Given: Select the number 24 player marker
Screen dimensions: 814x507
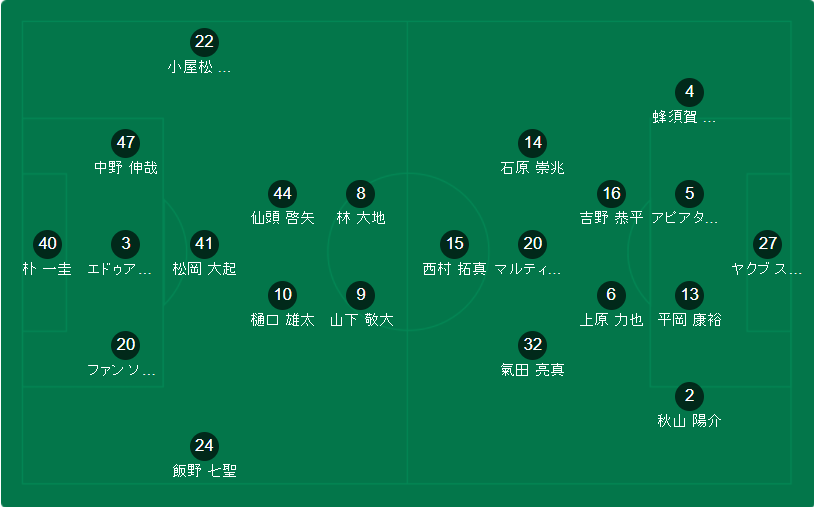Looking at the screenshot, I should pos(204,446).
